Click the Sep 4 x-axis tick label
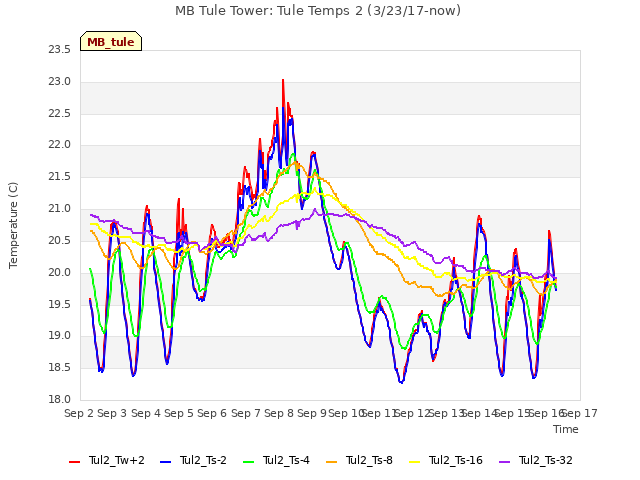This screenshot has width=640, height=480. coord(146,413)
